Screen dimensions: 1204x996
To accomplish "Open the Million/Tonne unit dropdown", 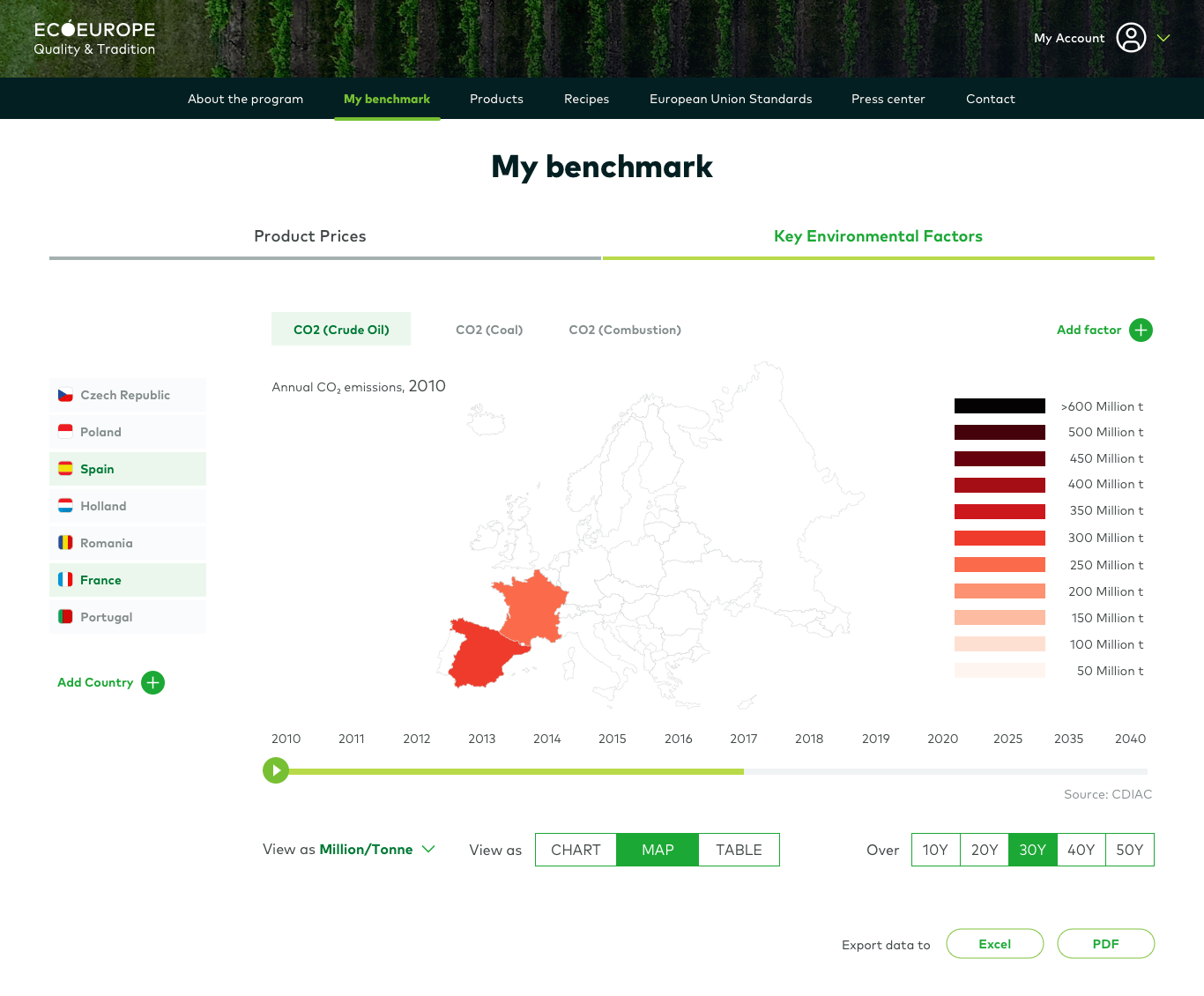I will 367,849.
